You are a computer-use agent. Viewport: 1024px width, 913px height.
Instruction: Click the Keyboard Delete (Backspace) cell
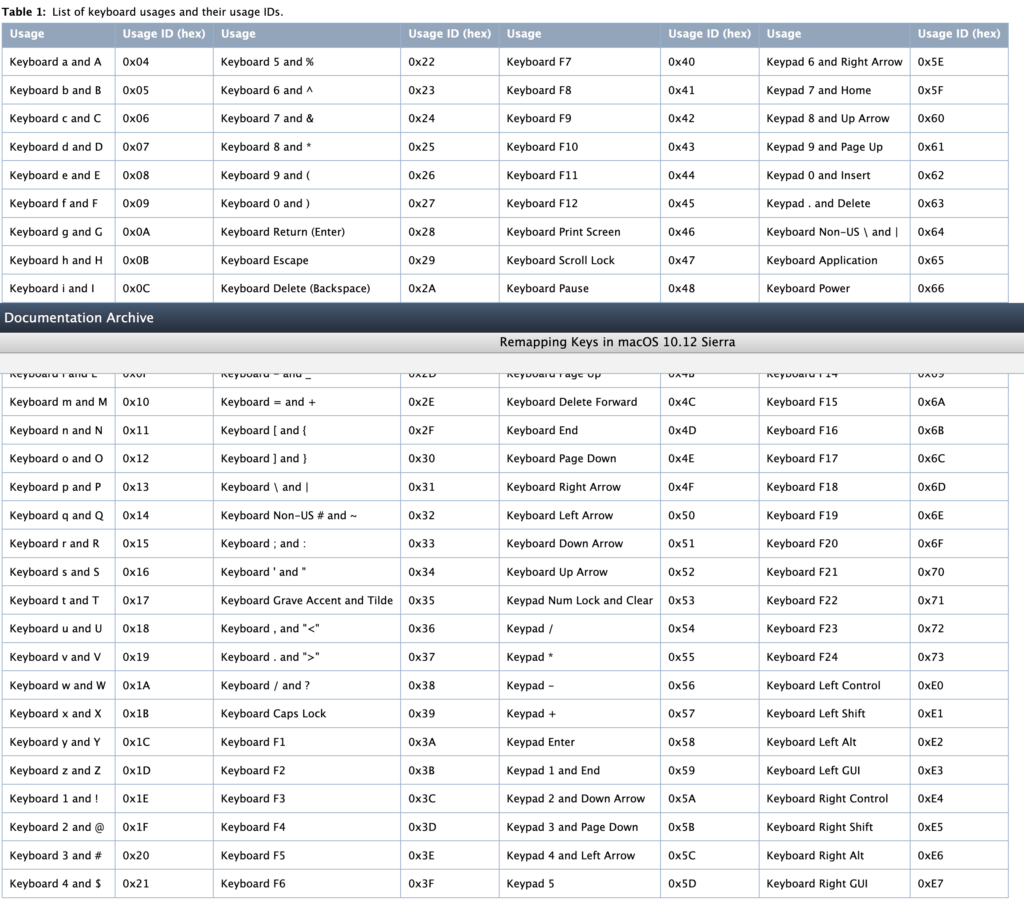295,289
